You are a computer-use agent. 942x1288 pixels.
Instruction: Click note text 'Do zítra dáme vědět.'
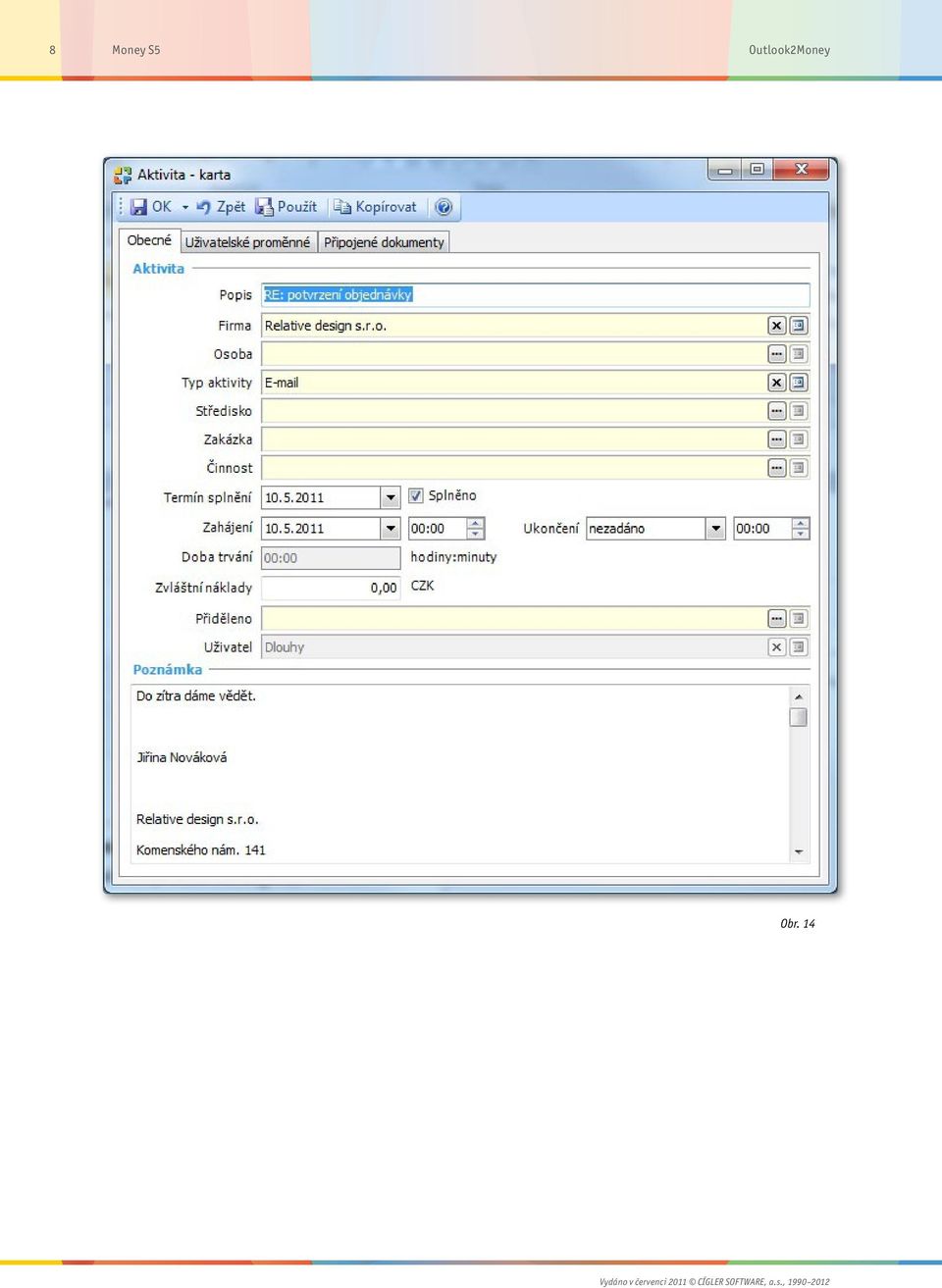[196, 696]
